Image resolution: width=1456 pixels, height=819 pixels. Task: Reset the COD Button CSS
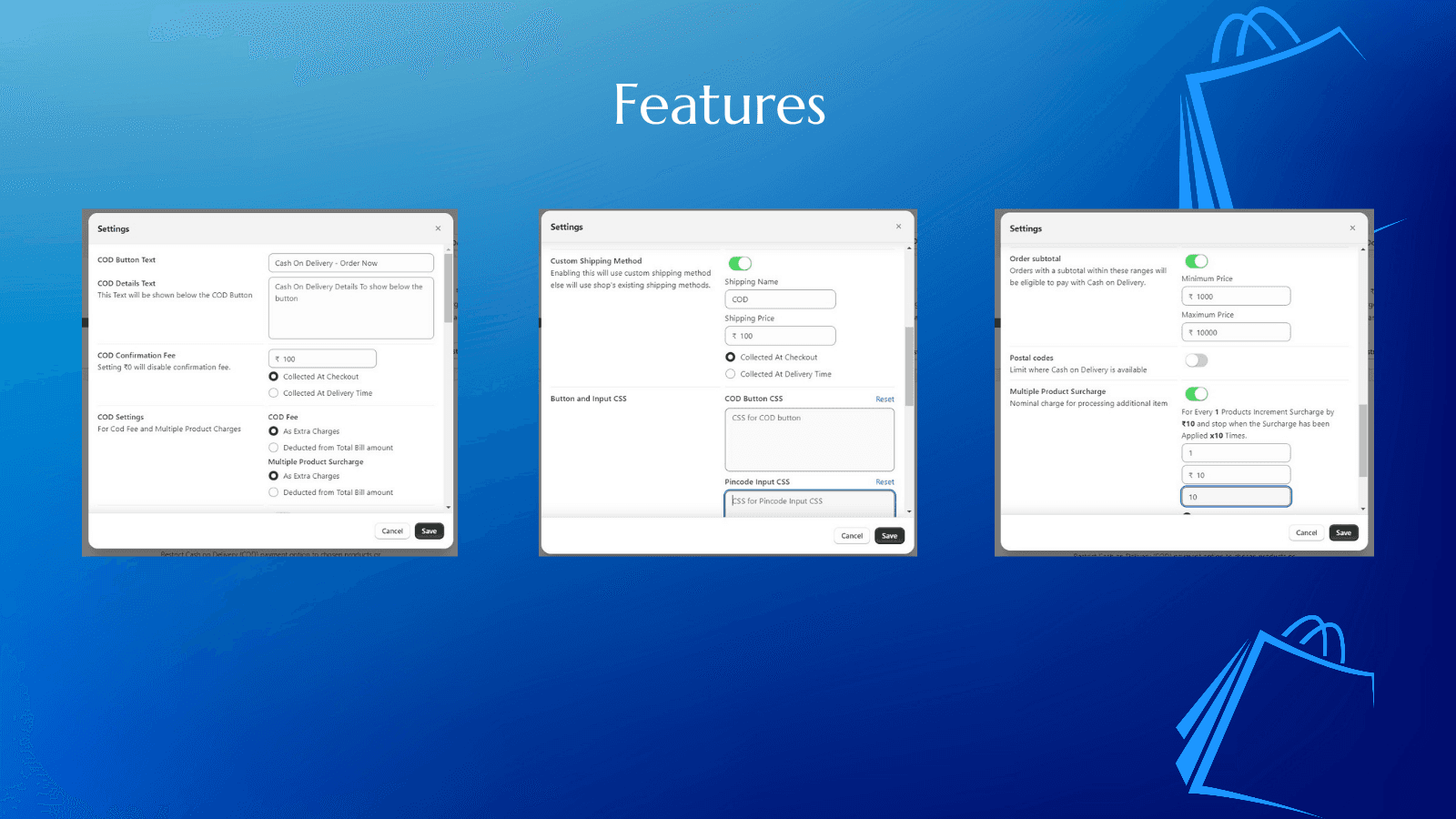[885, 399]
